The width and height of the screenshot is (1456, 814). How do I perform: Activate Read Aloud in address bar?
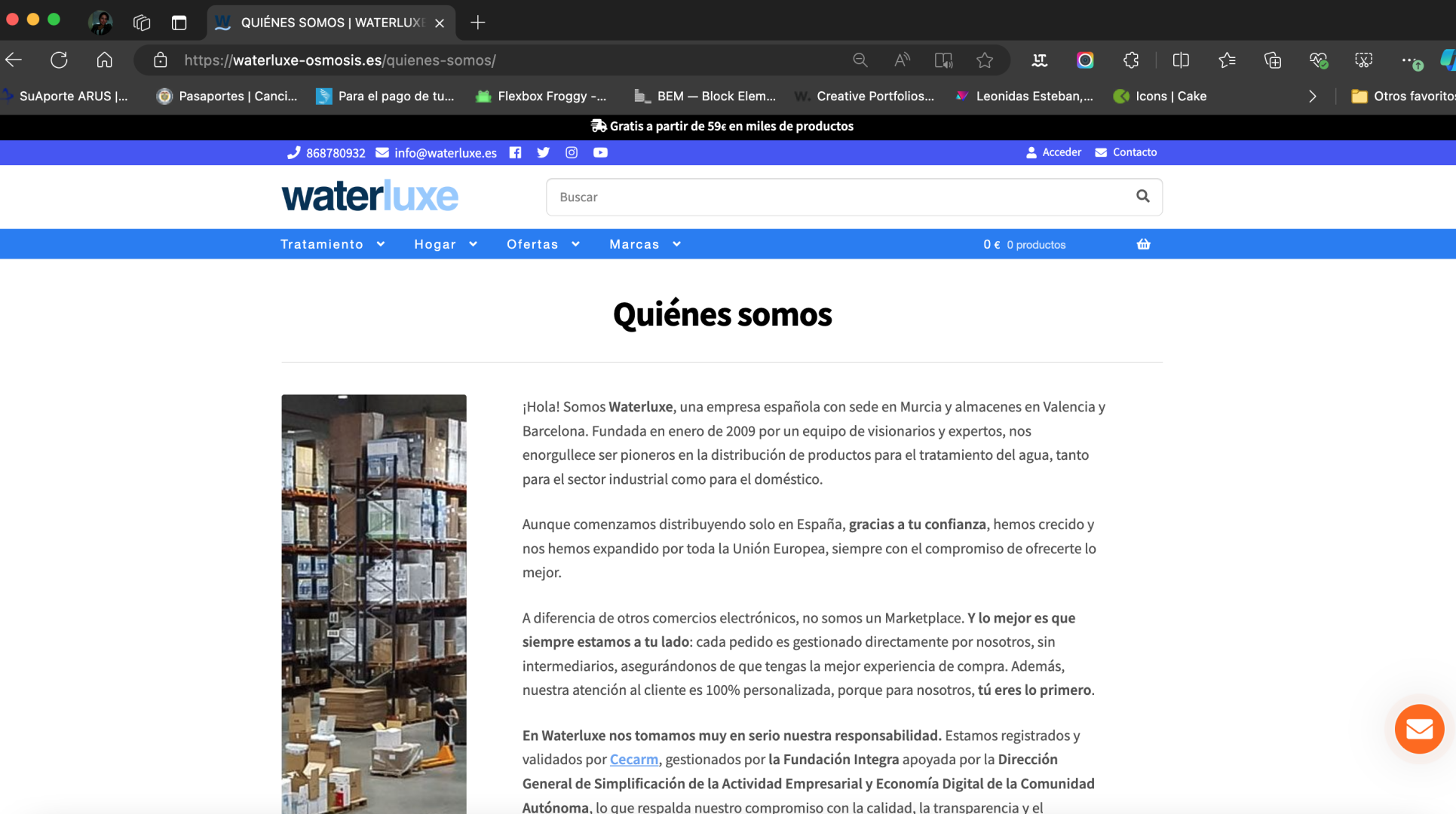coord(902,60)
